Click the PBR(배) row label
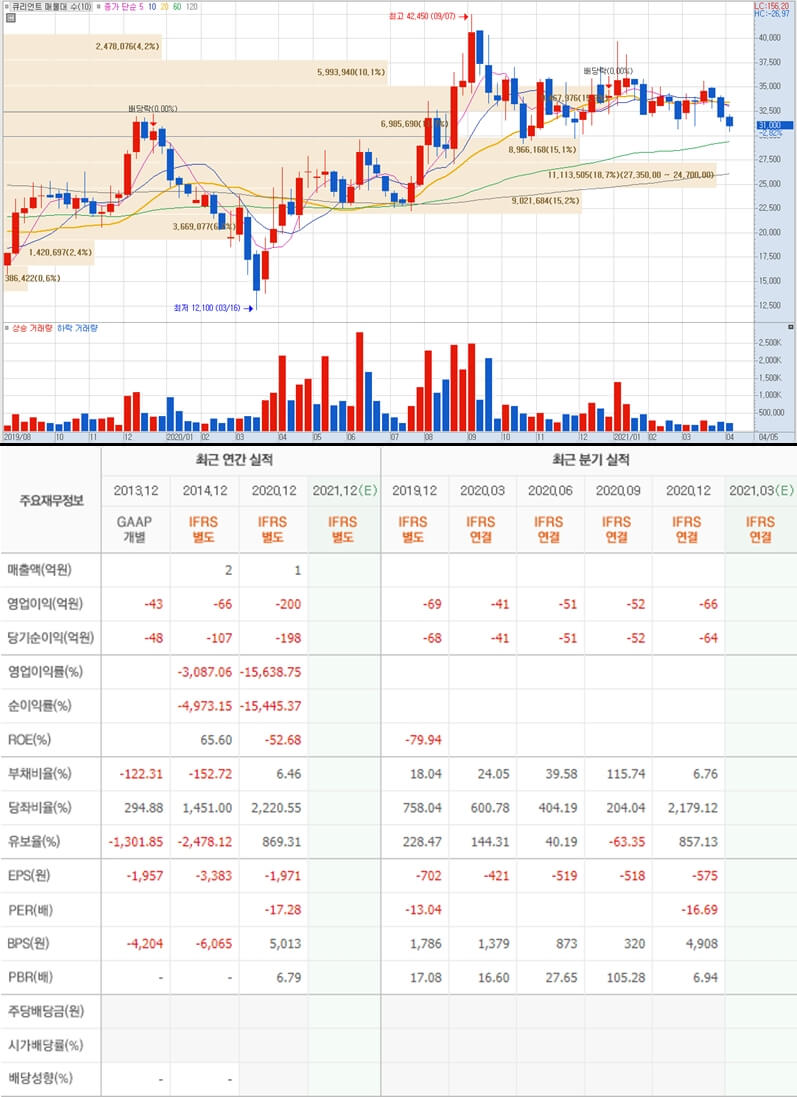 coord(30,977)
